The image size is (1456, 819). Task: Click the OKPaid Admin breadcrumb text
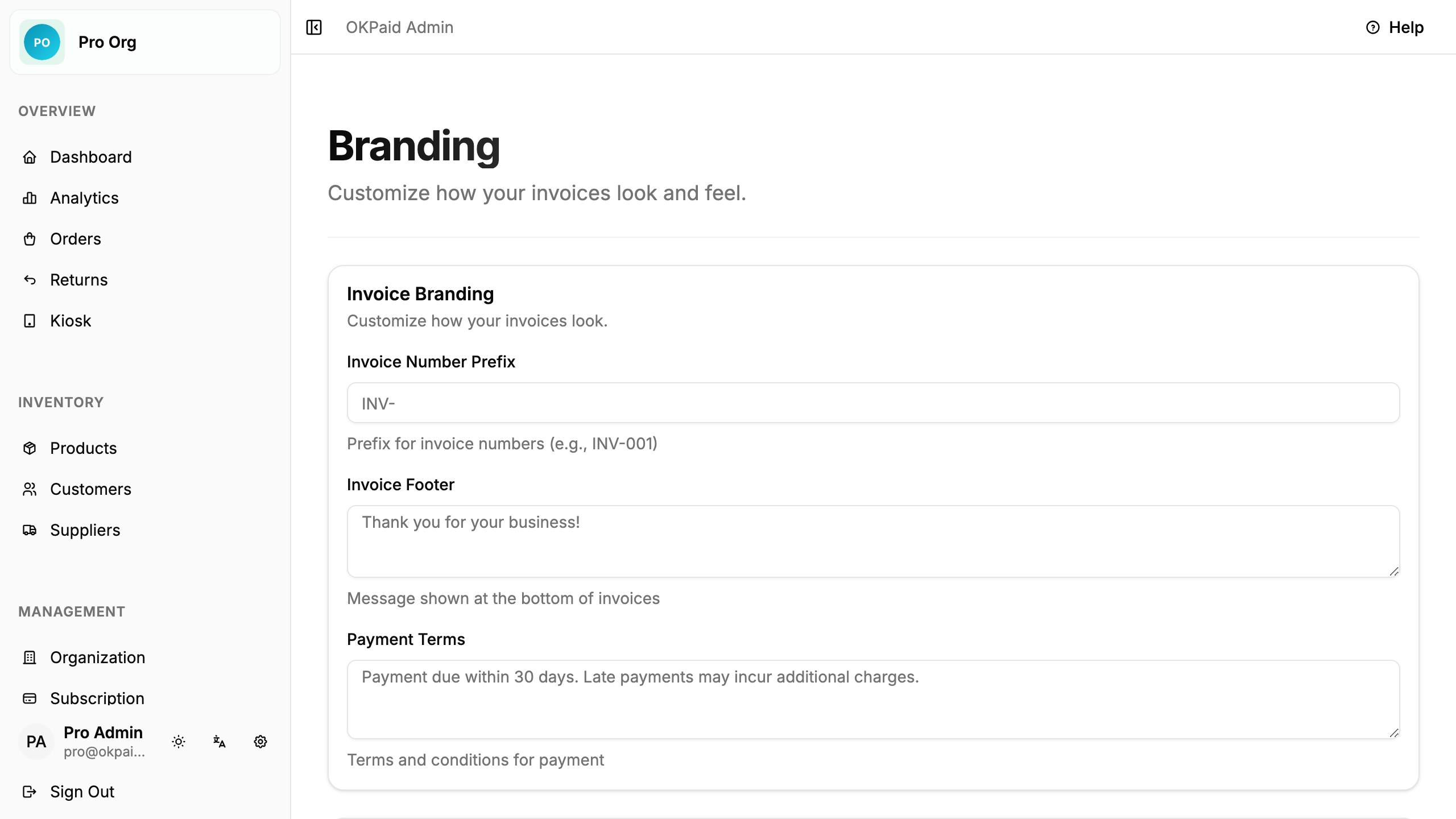tap(400, 27)
